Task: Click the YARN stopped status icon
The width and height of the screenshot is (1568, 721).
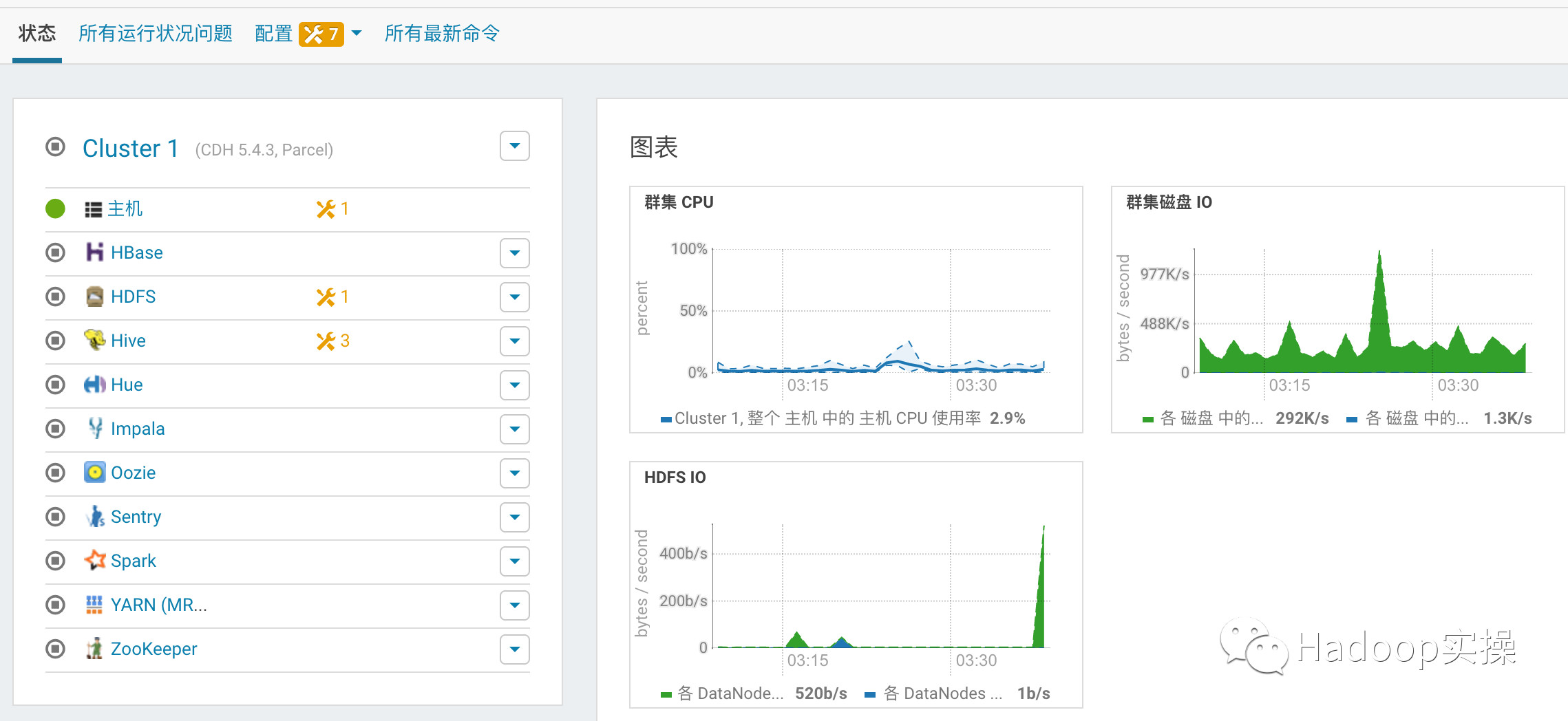Action: pyautogui.click(x=55, y=605)
